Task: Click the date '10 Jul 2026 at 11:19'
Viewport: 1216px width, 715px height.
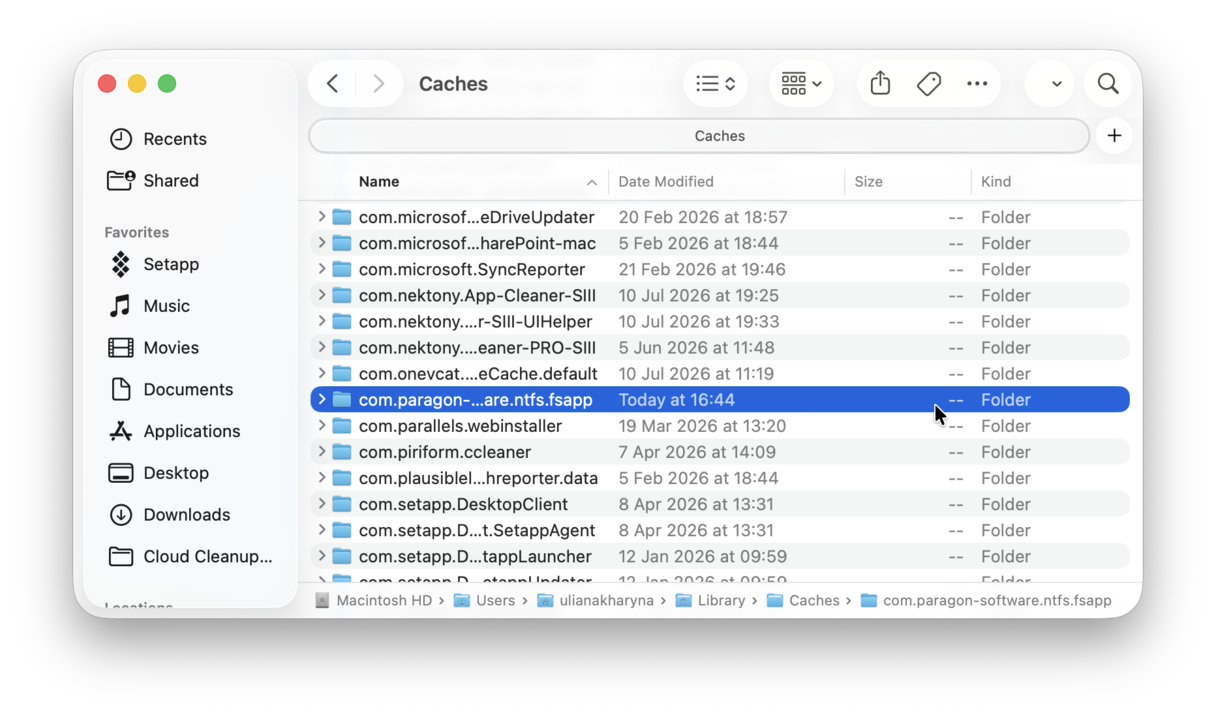Action: coord(696,374)
